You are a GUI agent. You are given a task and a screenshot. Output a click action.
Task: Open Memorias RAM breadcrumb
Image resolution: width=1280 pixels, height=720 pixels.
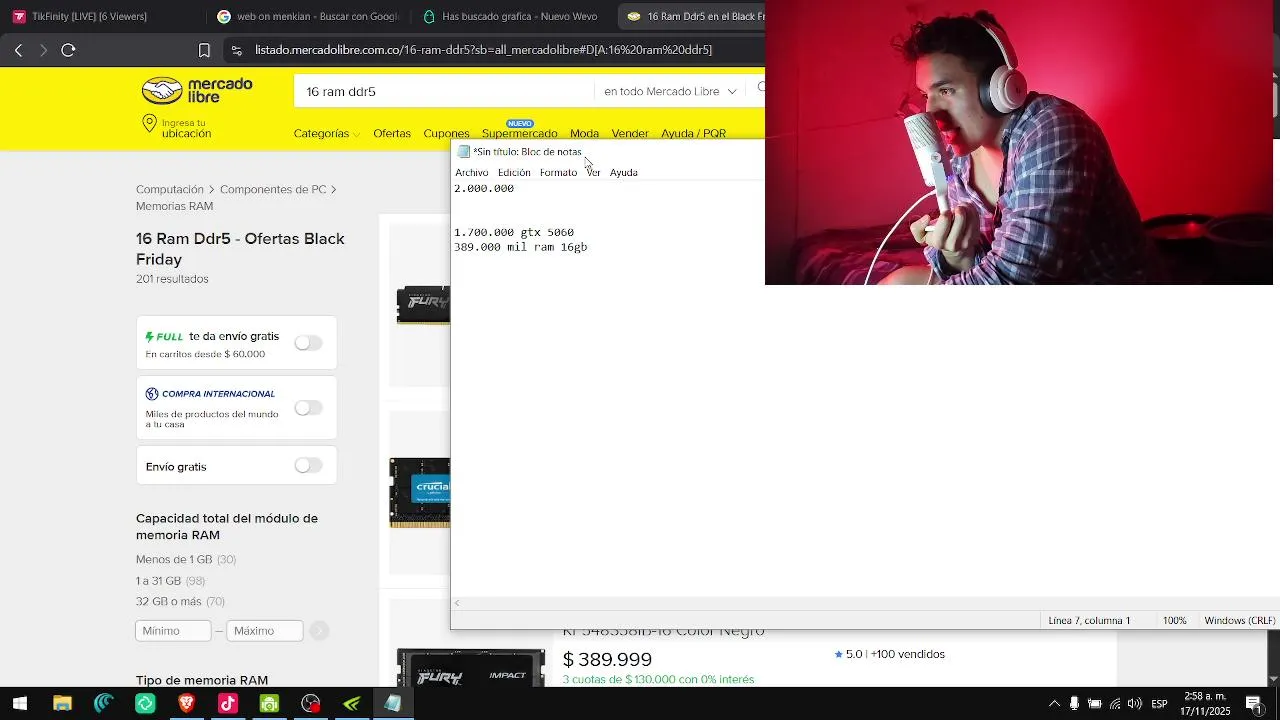174,206
